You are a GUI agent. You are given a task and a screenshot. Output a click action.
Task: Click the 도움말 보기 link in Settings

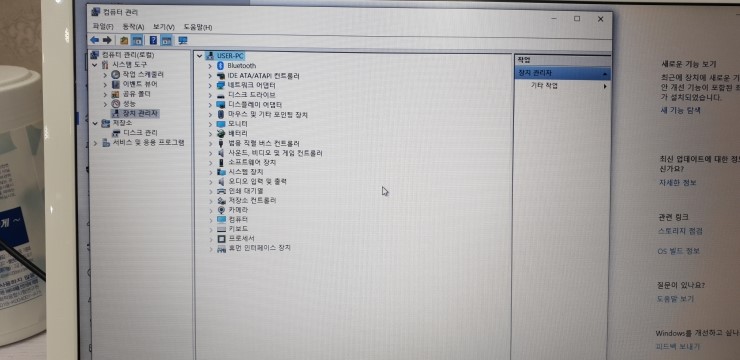(x=675, y=299)
